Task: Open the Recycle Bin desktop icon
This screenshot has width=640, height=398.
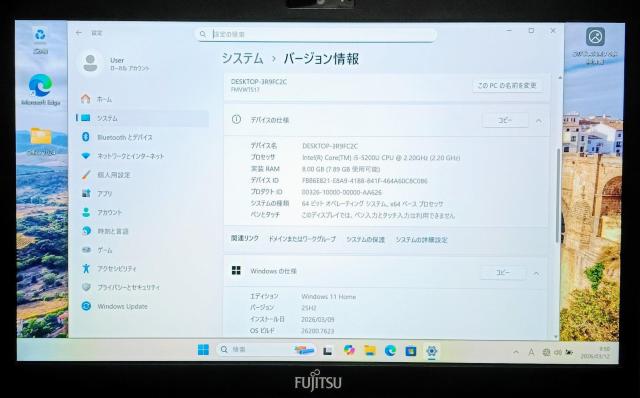Action: (x=40, y=40)
